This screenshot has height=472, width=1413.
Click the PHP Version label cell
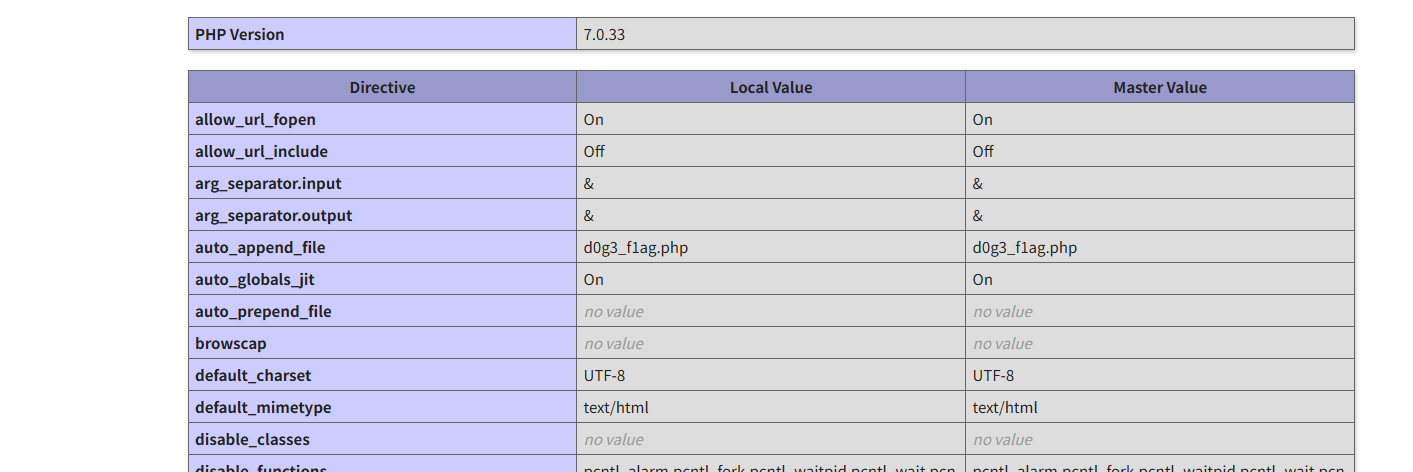[240, 34]
